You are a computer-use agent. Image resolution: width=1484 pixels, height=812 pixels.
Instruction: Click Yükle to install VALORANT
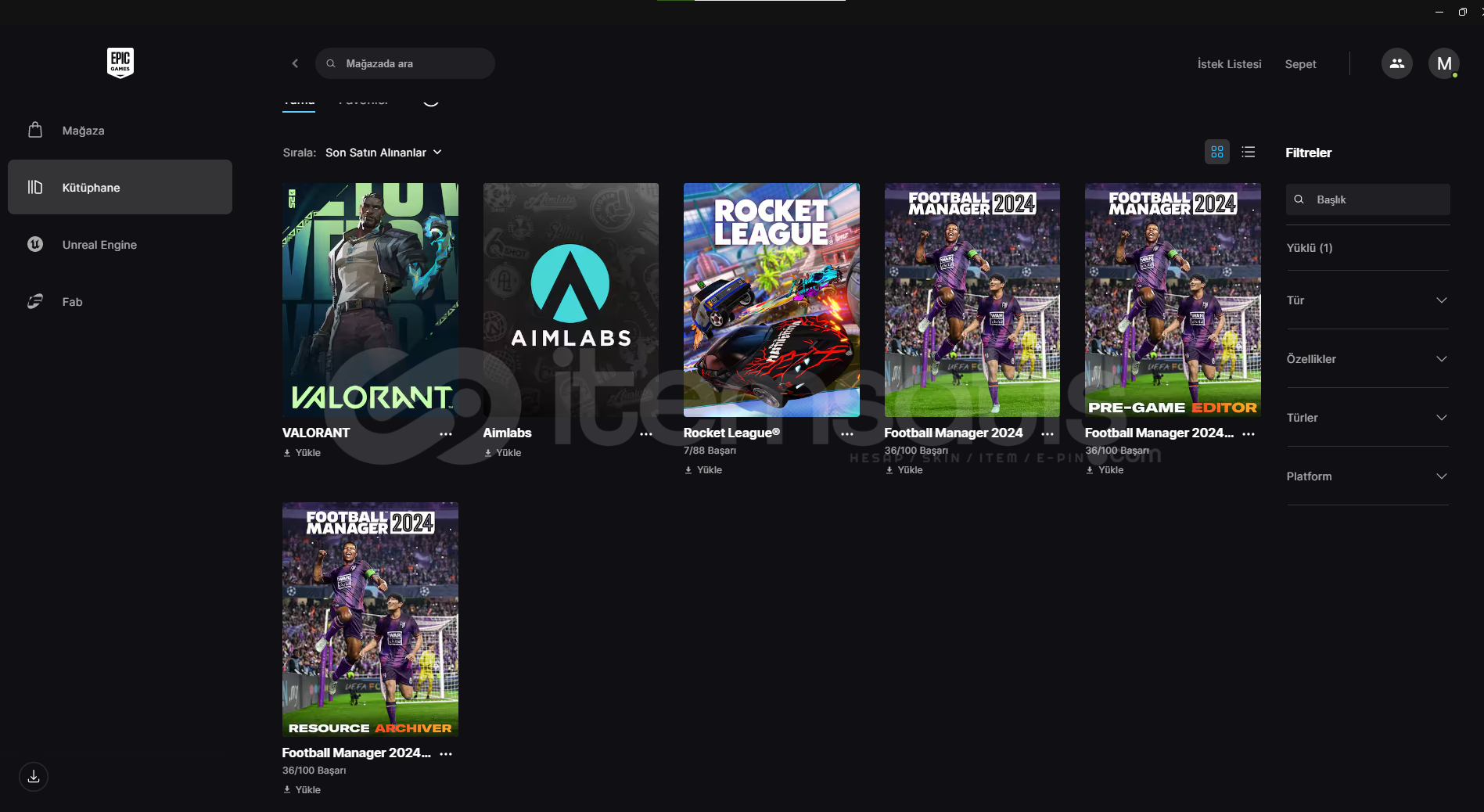[302, 453]
